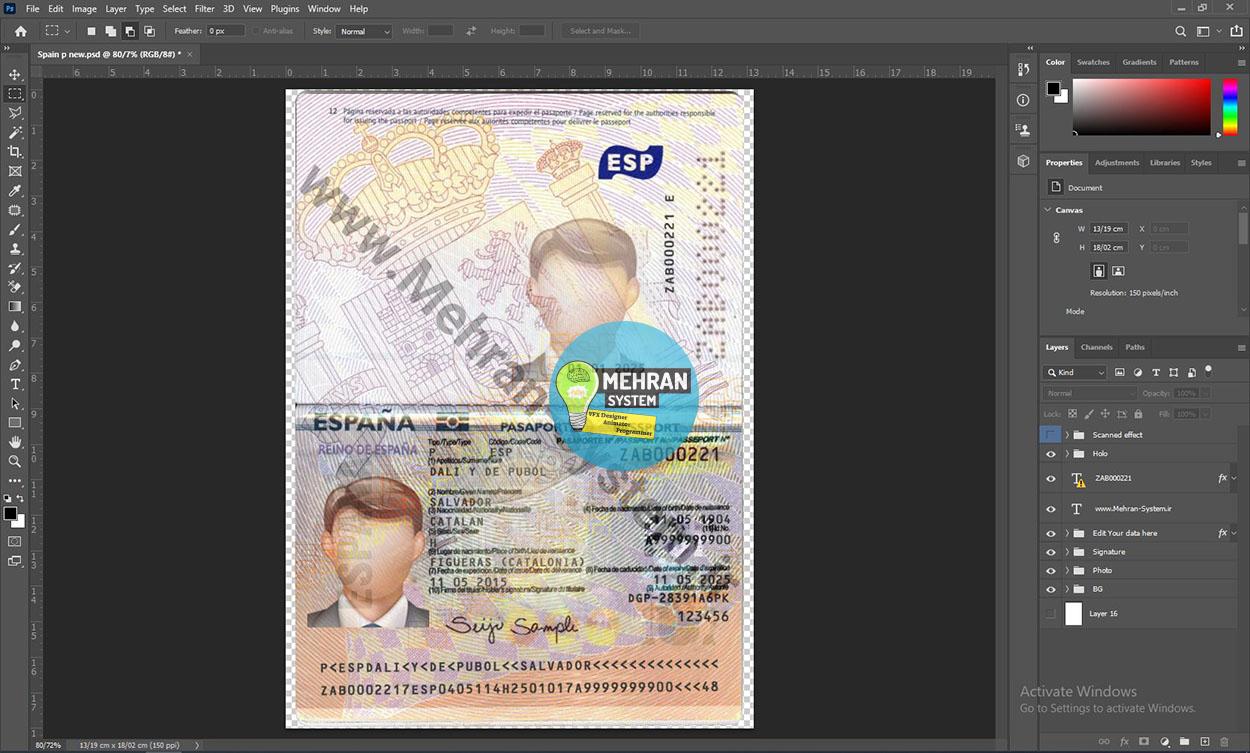Switch to the Channels tab
This screenshot has width=1250, height=753.
point(1096,347)
